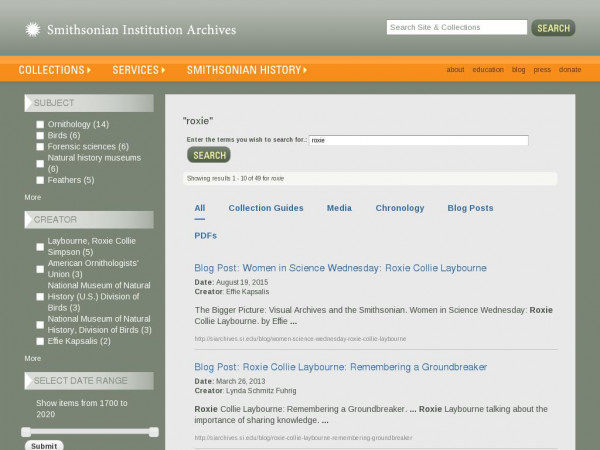Click the Smithsonian sunburst logo icon

(33, 29)
